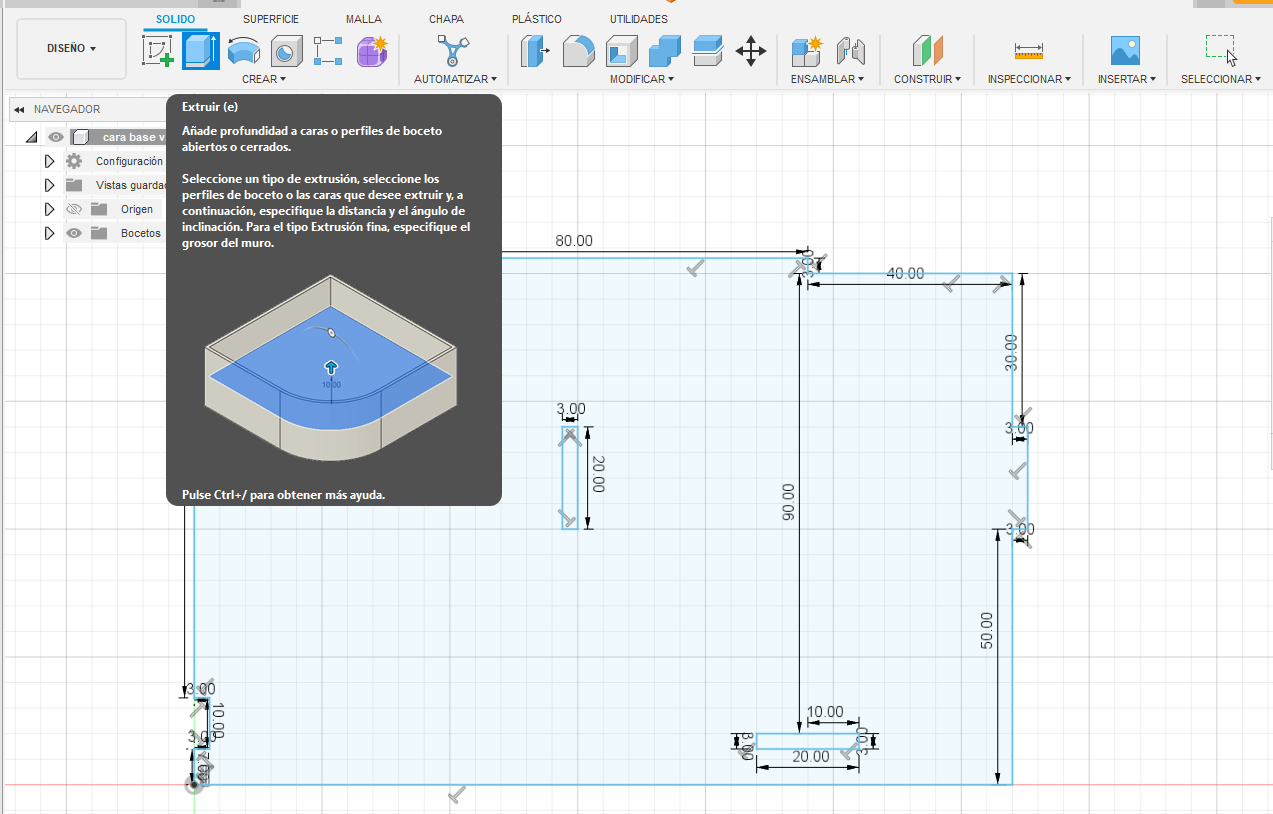
Task: Click the Fillet tool in Modificar
Action: (x=579, y=51)
